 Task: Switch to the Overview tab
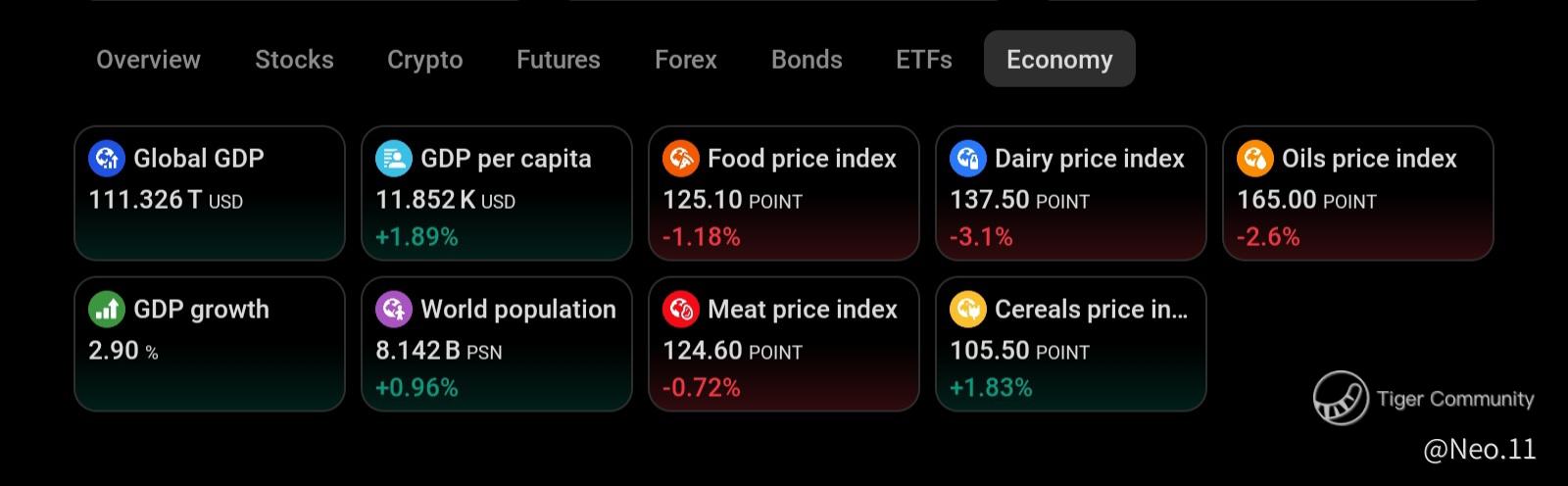click(148, 60)
